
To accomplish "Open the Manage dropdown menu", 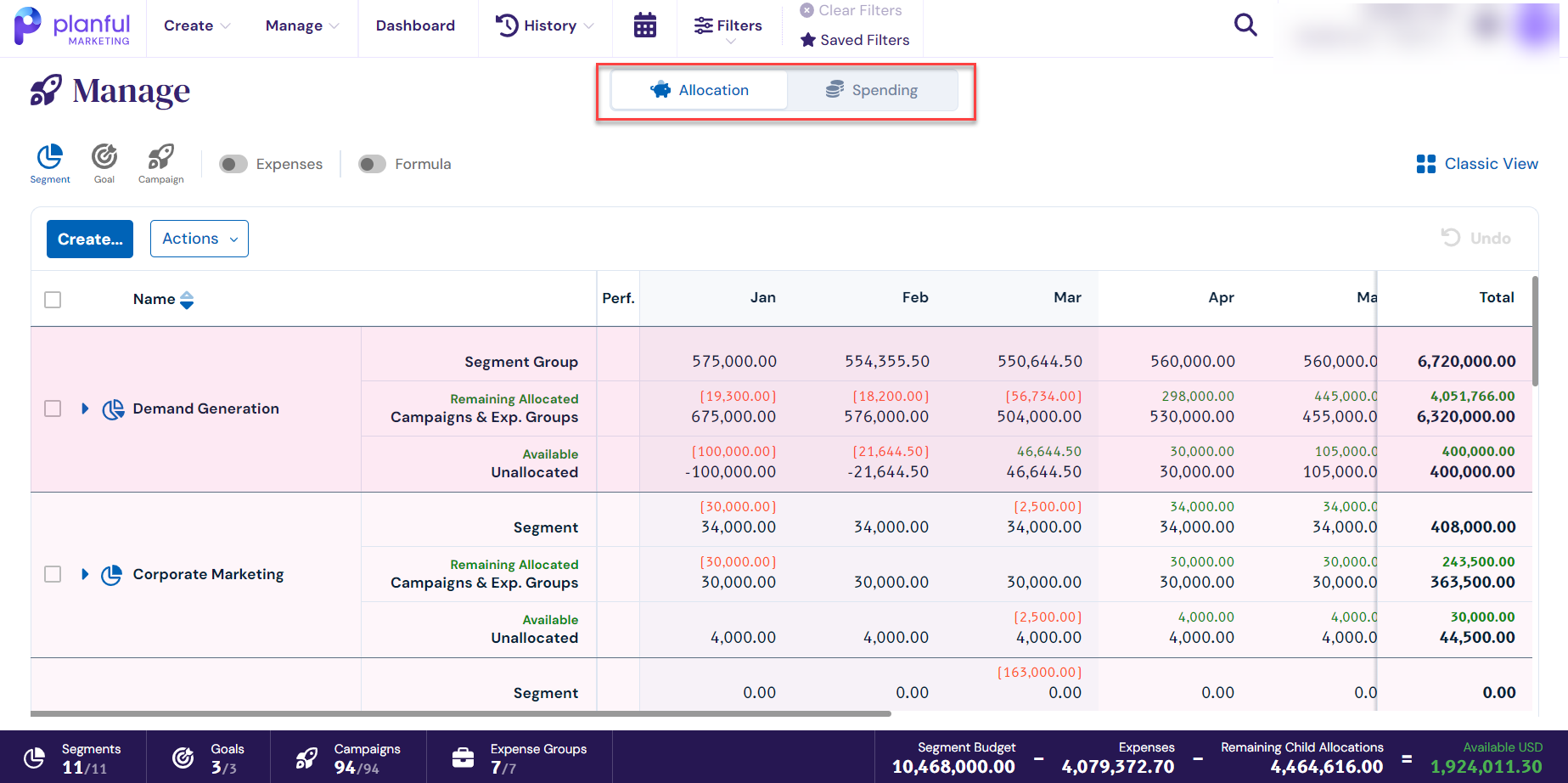I will point(302,25).
